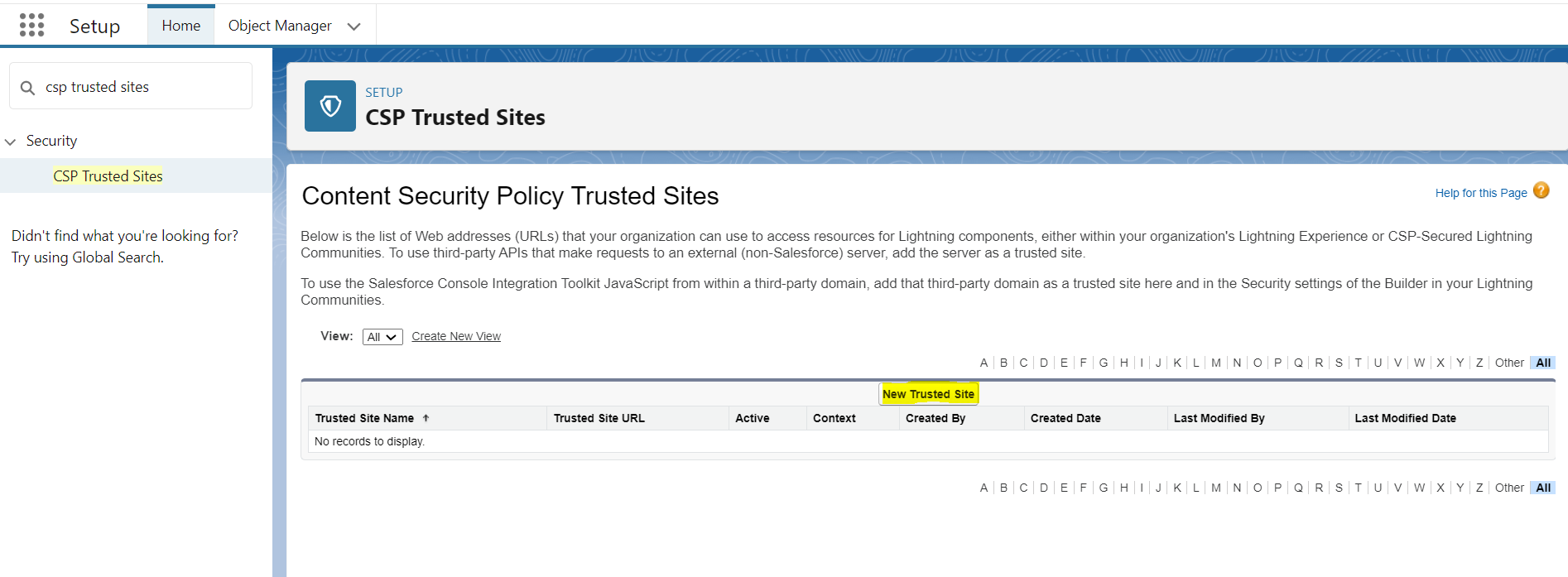Image resolution: width=1568 pixels, height=577 pixels.
Task: Open the App Launcher grid icon
Action: 31,25
